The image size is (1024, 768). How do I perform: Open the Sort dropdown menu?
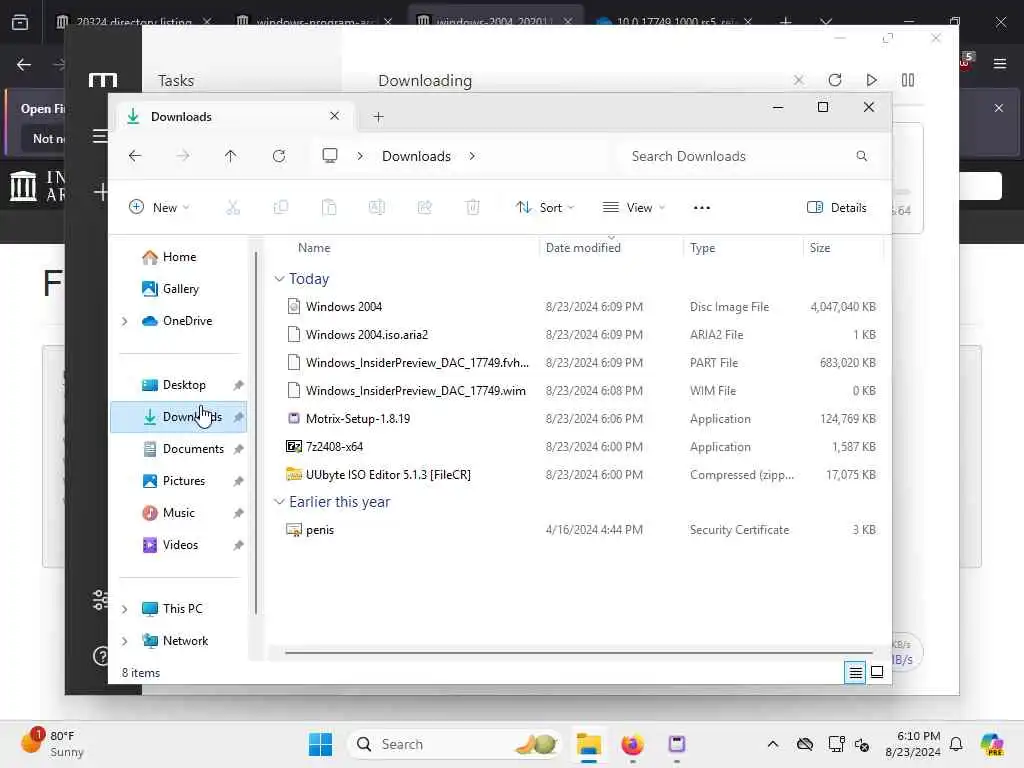[x=545, y=208]
